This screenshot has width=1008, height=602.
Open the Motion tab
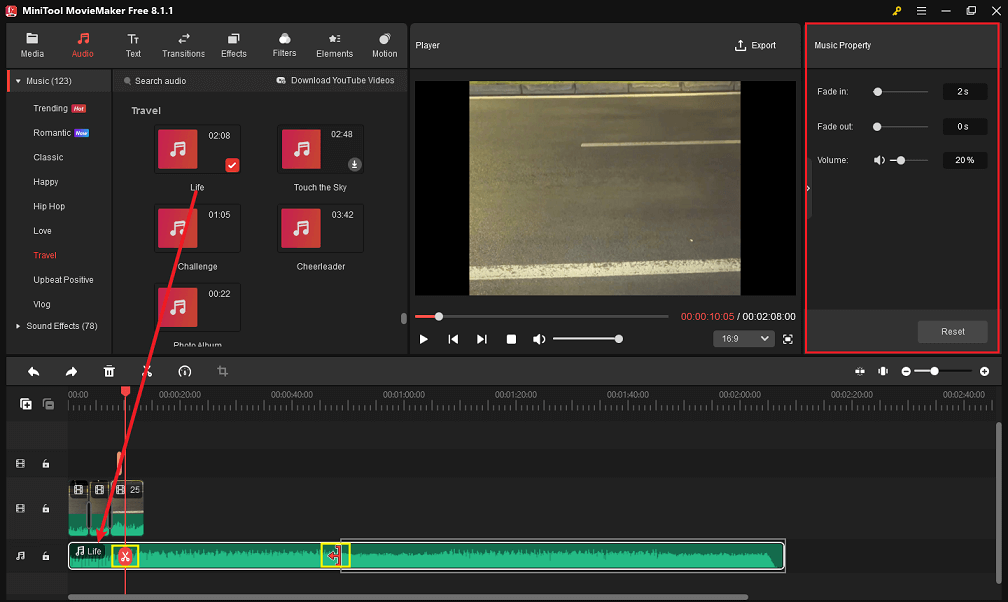pos(384,46)
